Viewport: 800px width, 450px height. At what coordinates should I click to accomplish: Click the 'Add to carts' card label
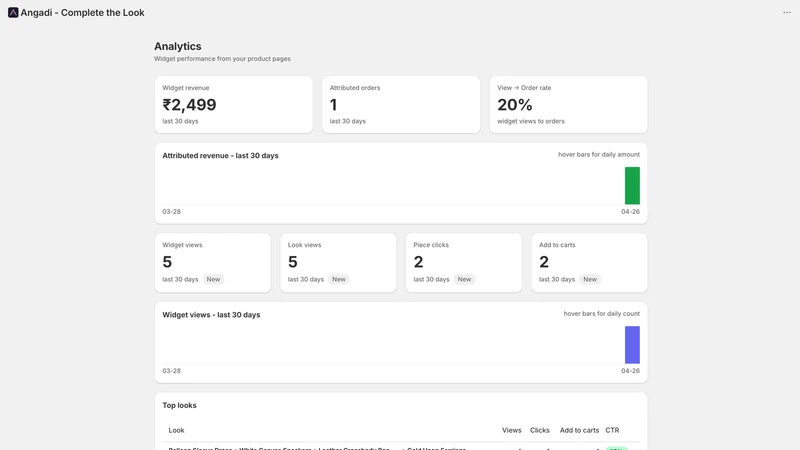557,245
